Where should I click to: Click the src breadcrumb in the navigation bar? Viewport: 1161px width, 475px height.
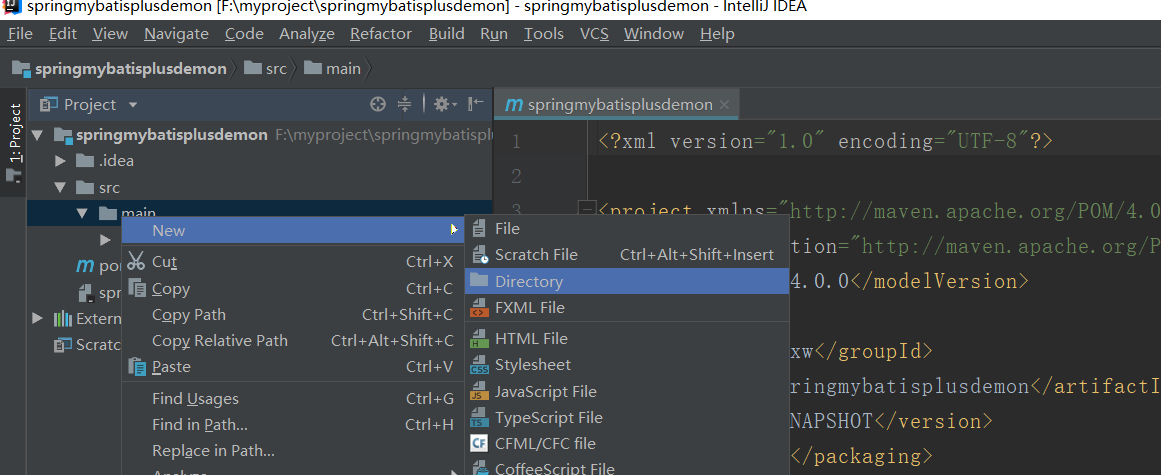pyautogui.click(x=266, y=69)
